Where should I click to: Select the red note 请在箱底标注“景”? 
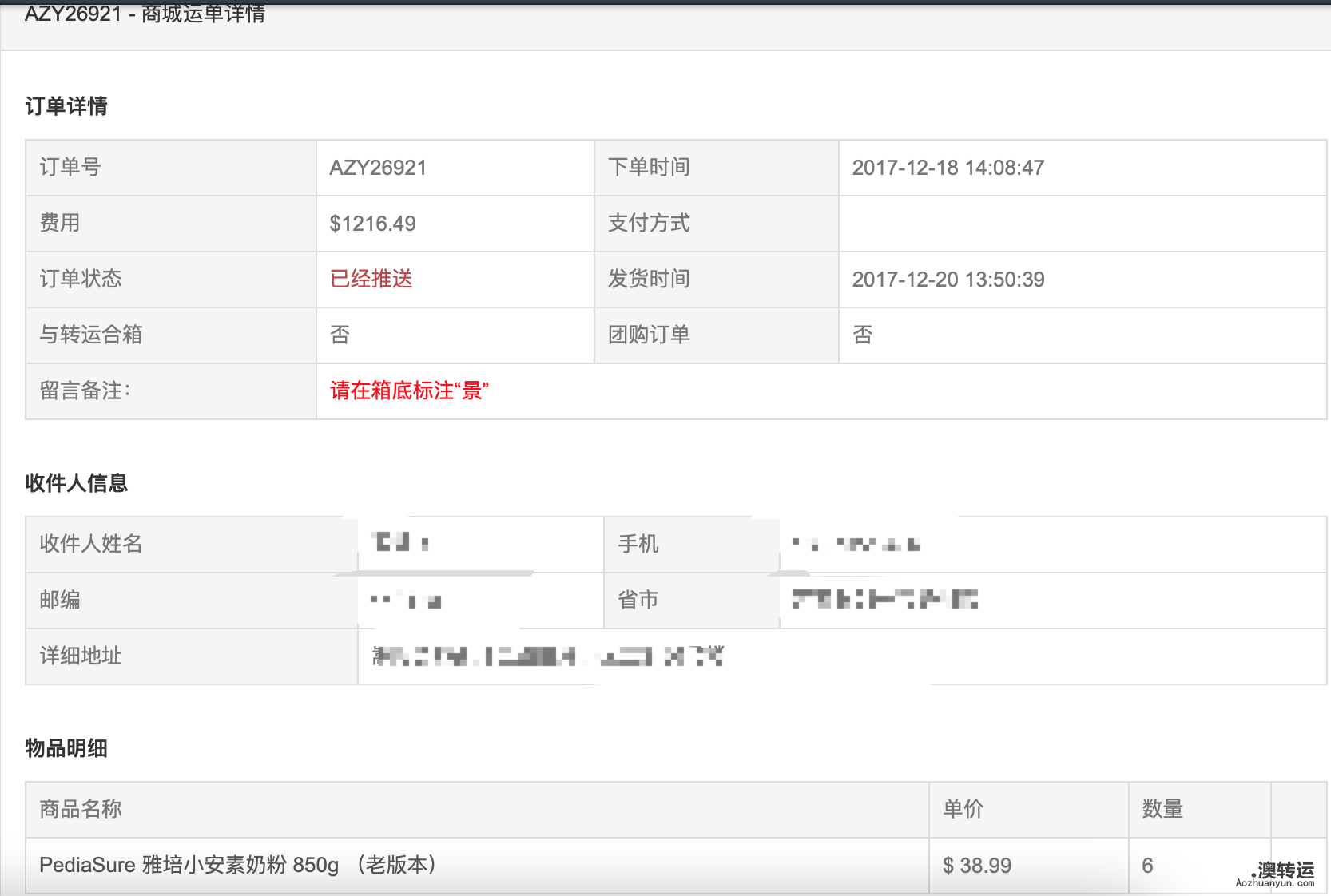pos(409,391)
